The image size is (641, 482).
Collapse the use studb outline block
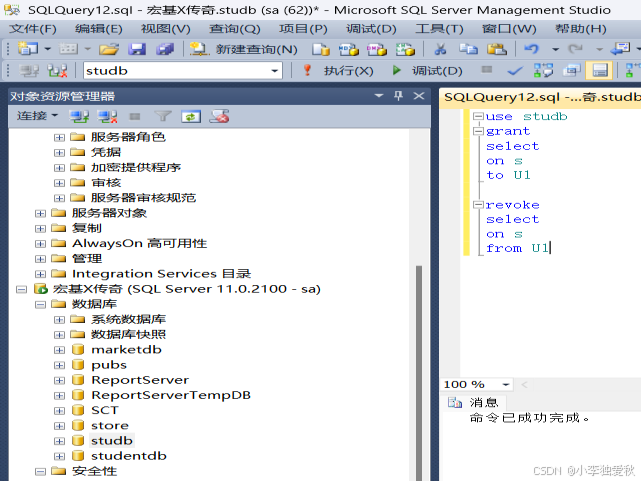478,116
